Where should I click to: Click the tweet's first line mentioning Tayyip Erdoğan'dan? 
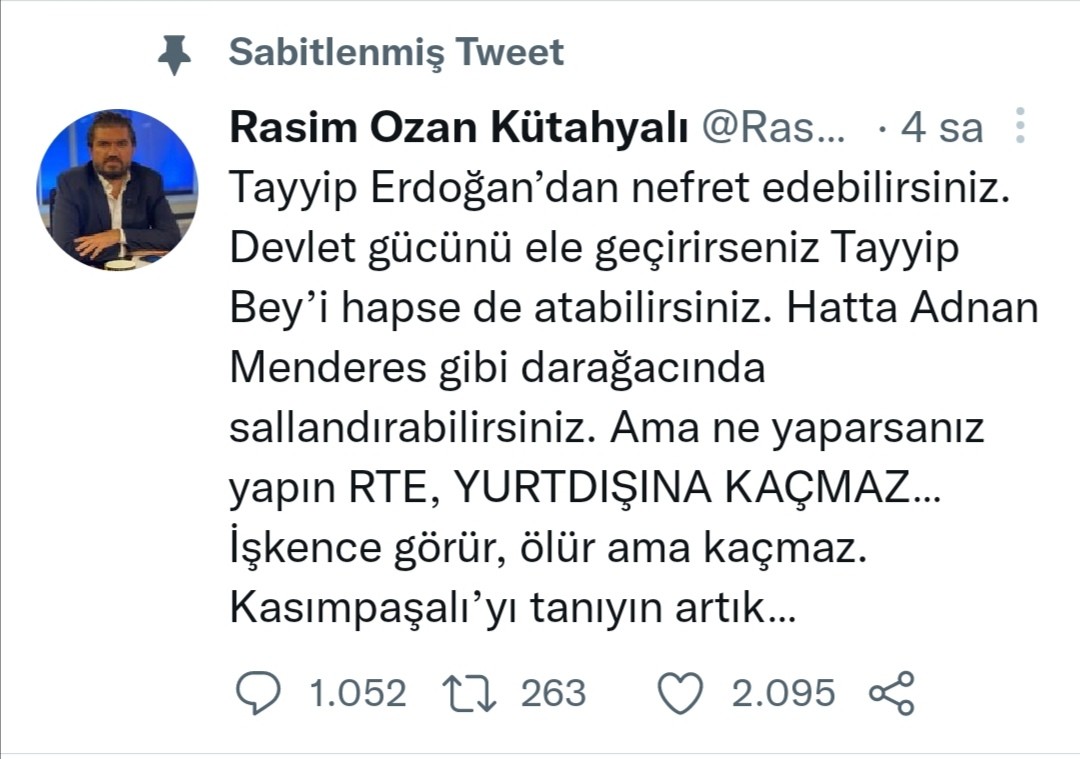click(x=616, y=187)
